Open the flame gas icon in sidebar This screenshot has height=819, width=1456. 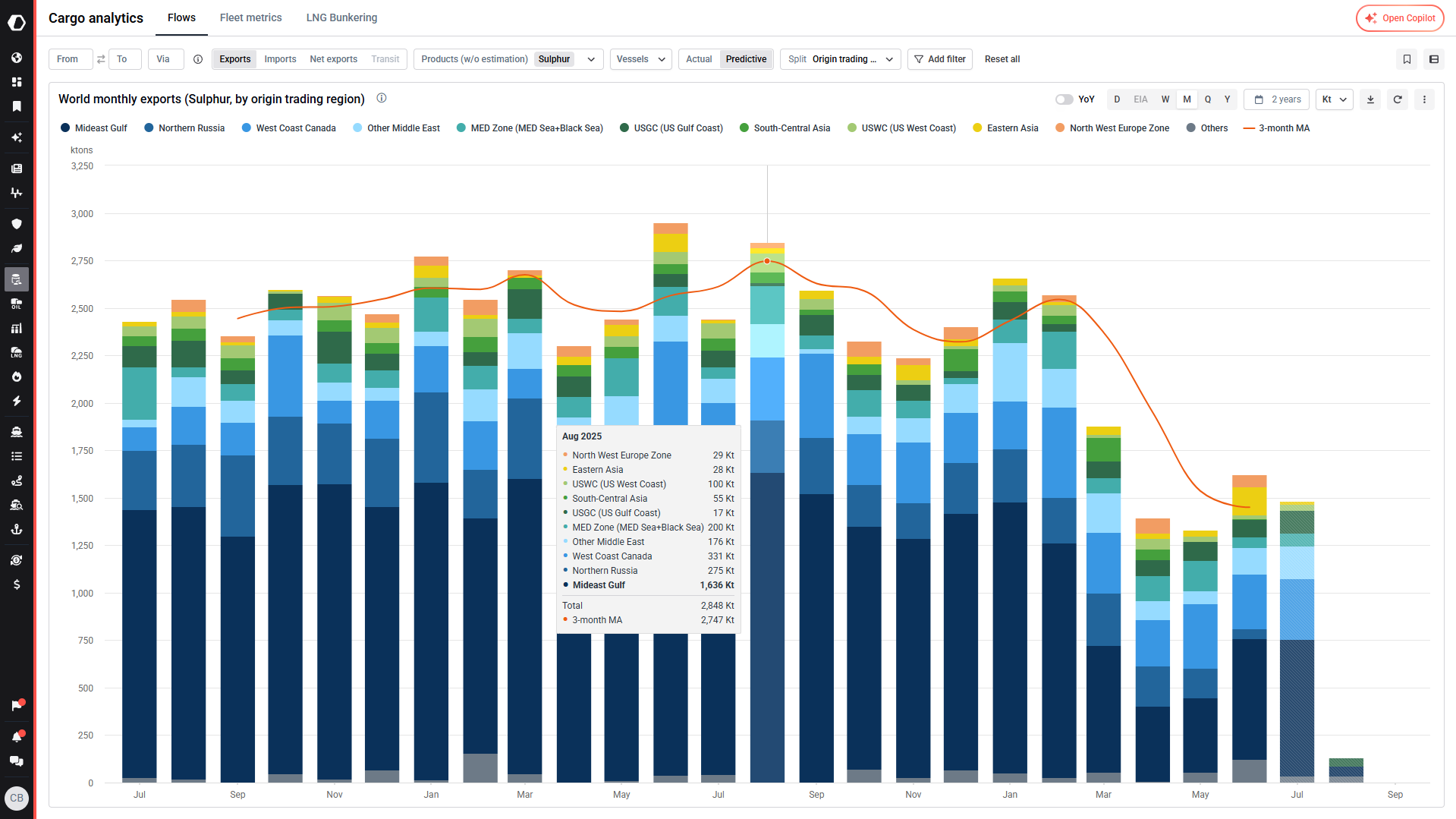tap(17, 376)
